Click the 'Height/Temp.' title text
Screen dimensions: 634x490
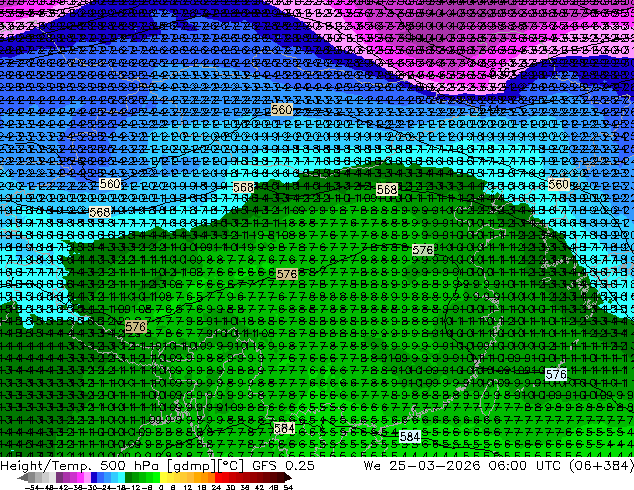(46, 465)
